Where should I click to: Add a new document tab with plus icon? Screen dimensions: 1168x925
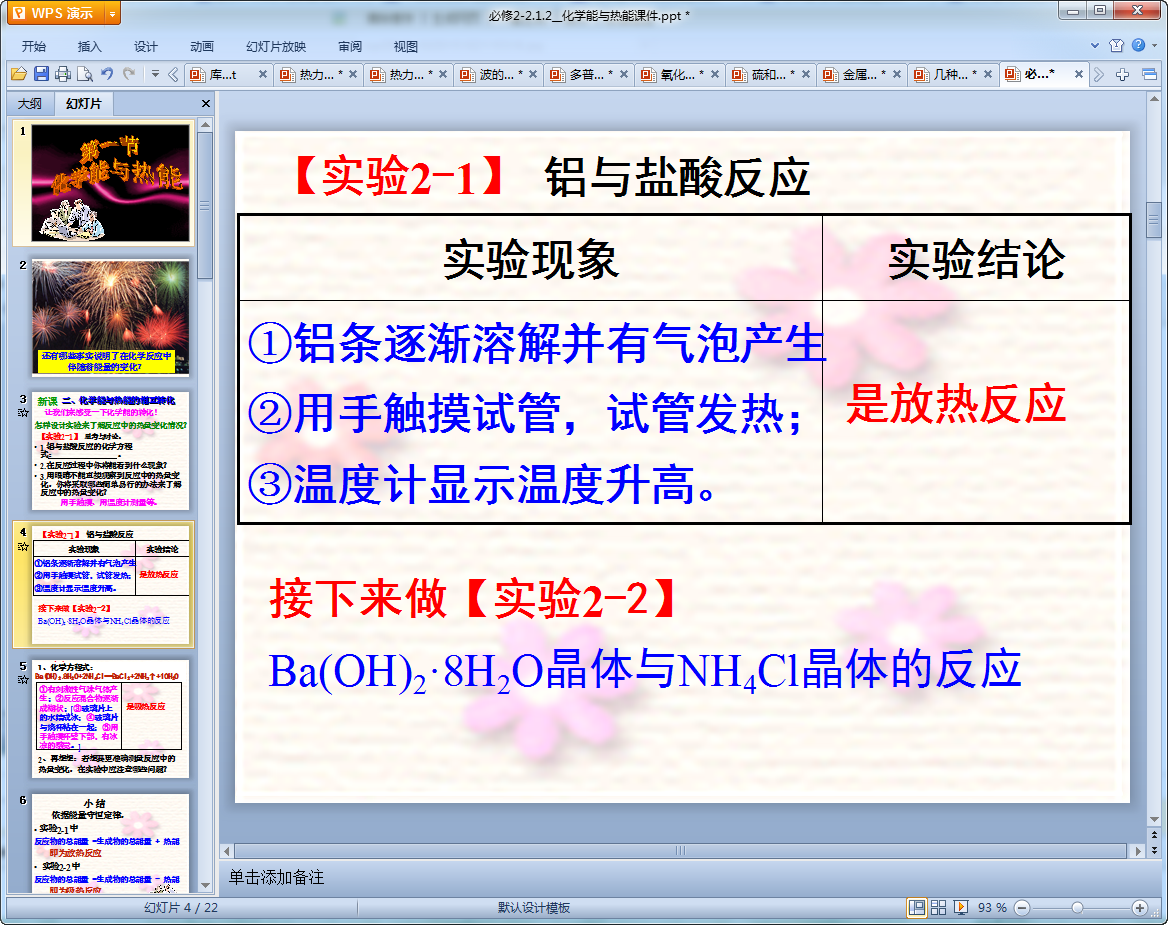pos(1122,74)
